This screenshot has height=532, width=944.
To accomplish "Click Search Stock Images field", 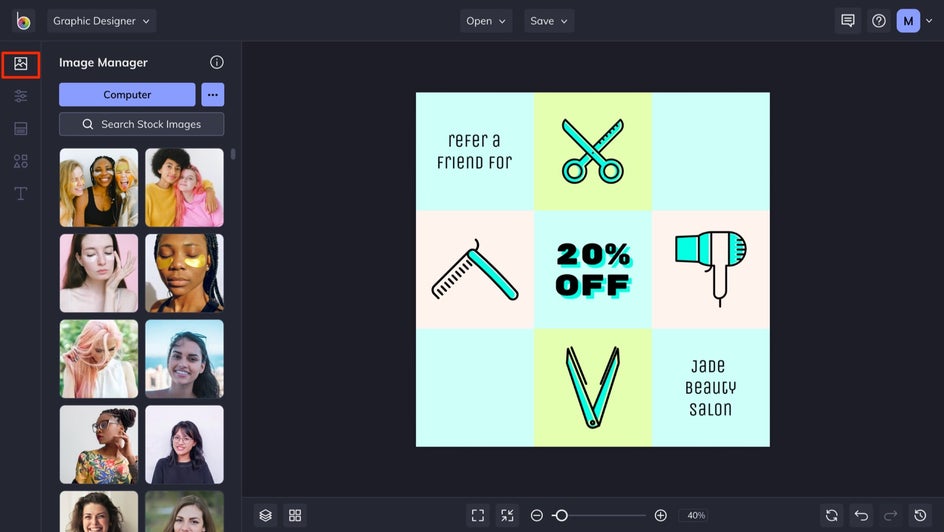I will click(x=141, y=124).
